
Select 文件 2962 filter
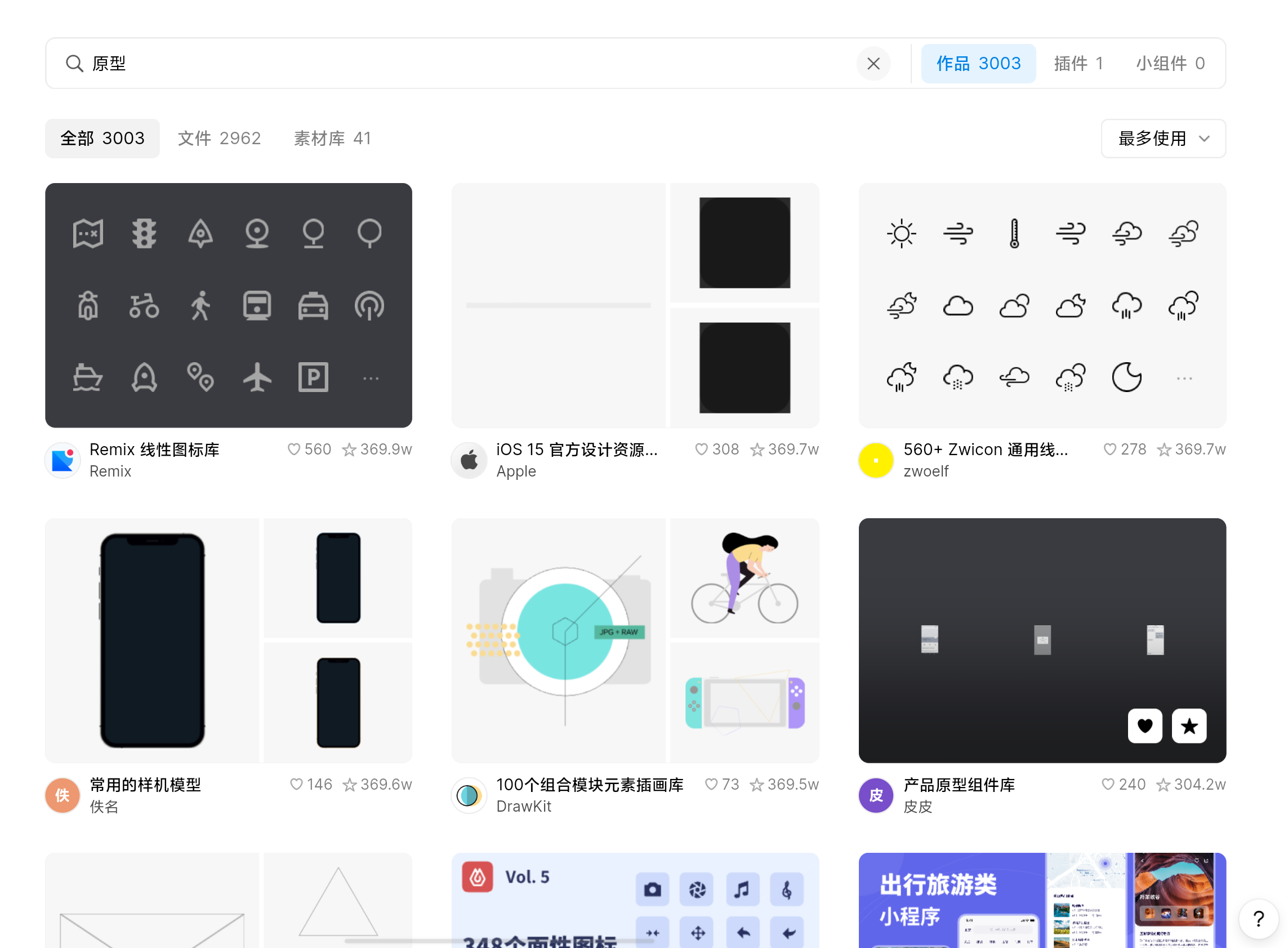[x=219, y=139]
